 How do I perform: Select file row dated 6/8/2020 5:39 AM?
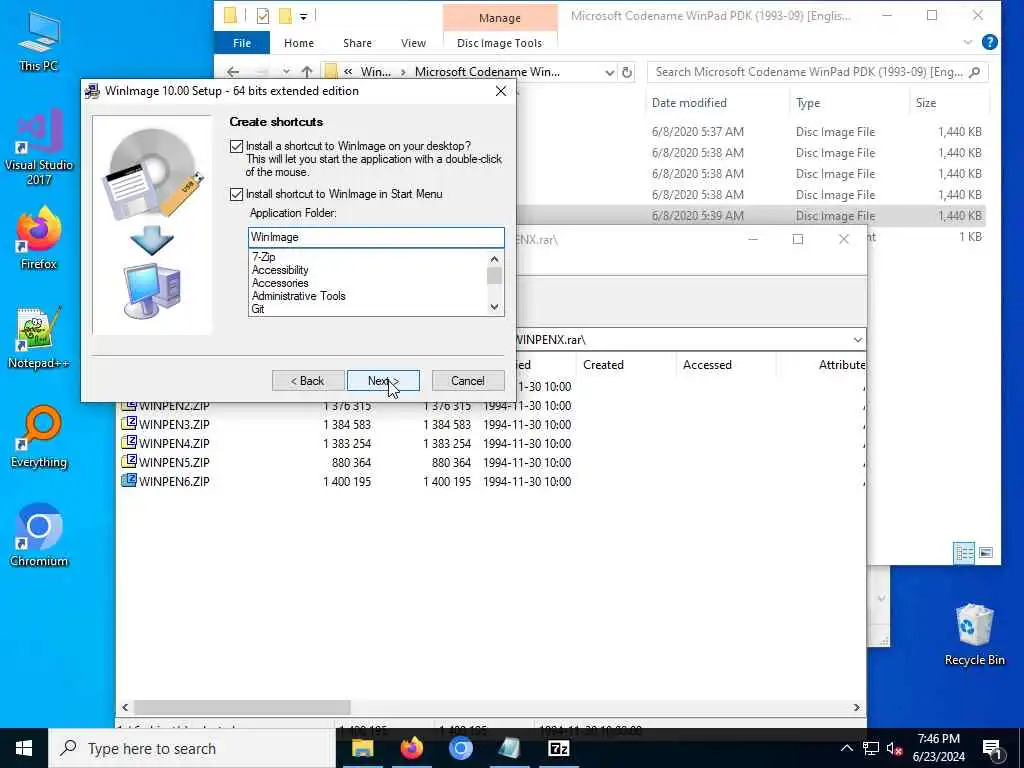[x=751, y=216]
